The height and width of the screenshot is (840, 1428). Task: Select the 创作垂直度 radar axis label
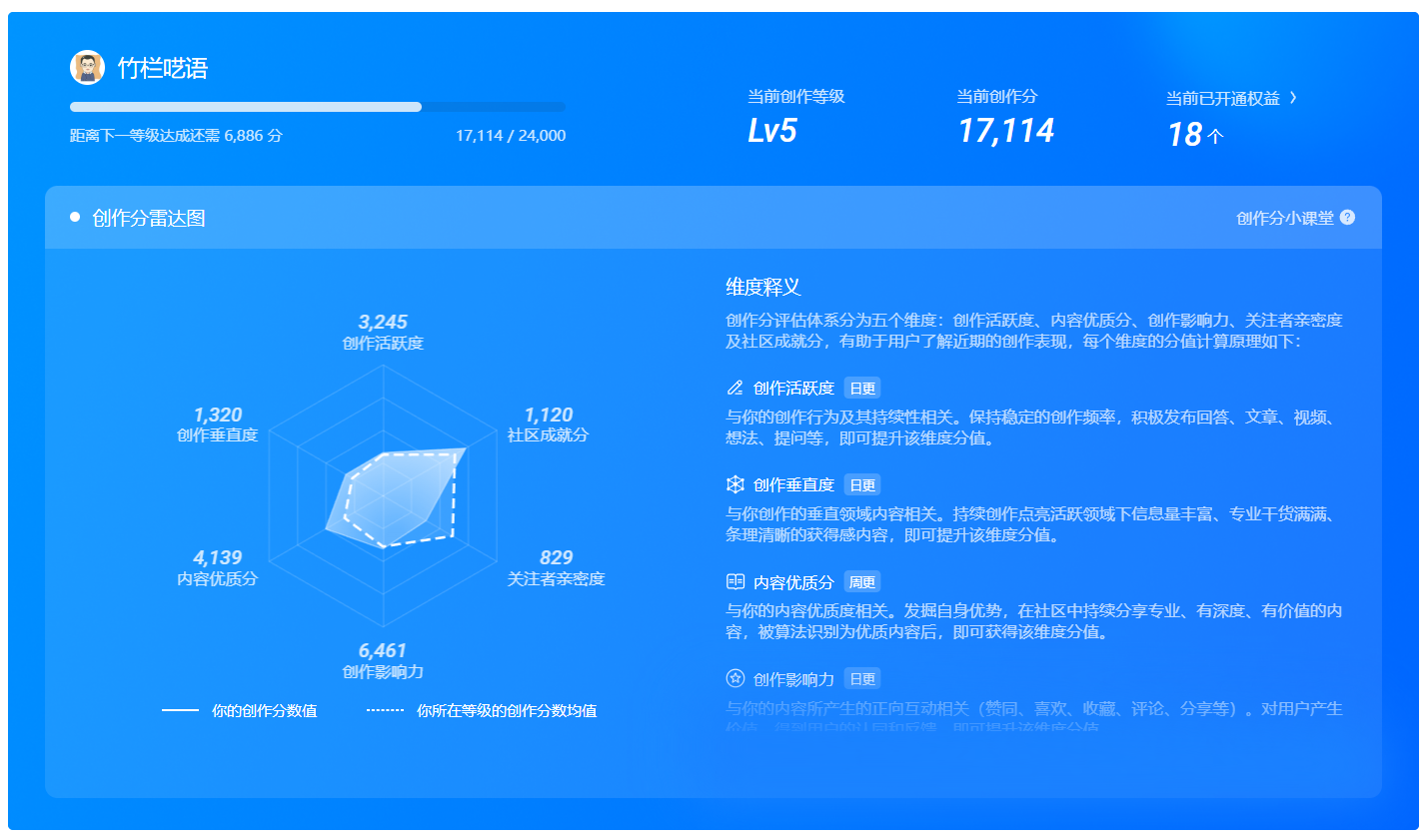[217, 434]
